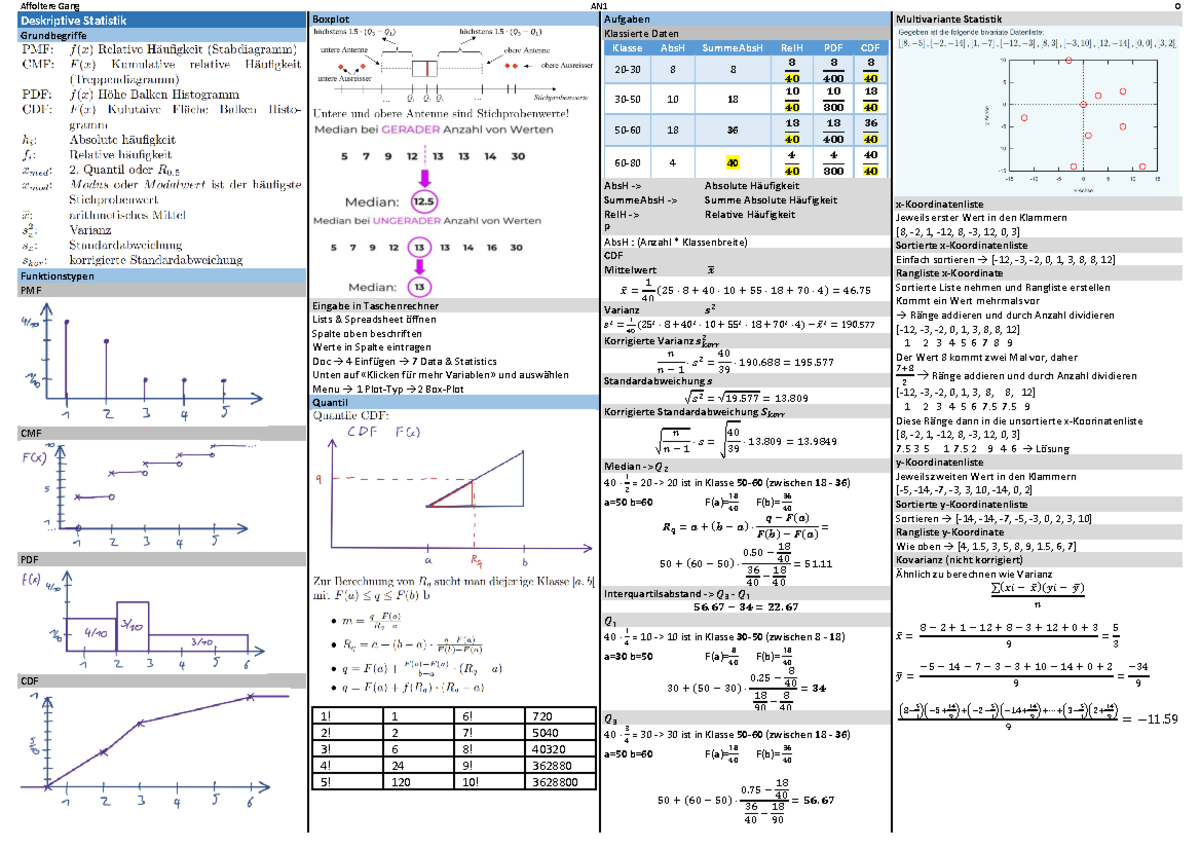Click the "x-Koordinatenliste" heading
The image size is (1200, 849).
(940, 204)
